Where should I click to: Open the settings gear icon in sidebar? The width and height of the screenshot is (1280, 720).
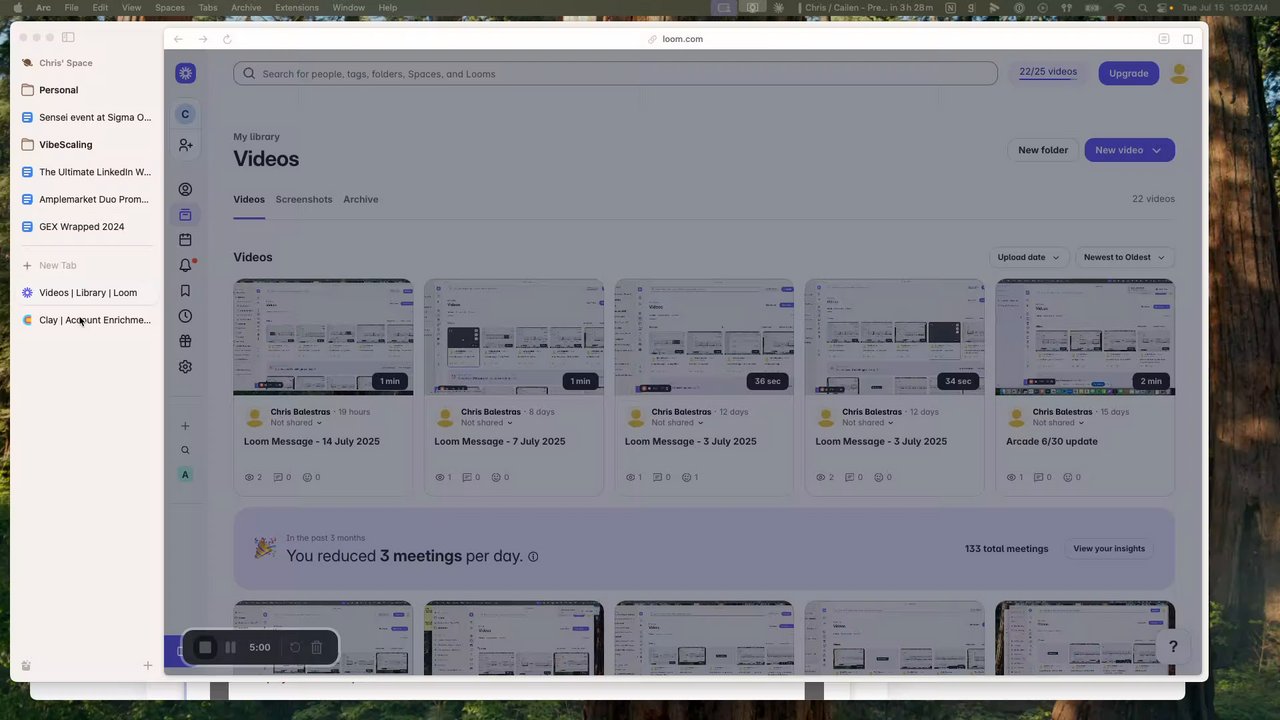pos(185,367)
